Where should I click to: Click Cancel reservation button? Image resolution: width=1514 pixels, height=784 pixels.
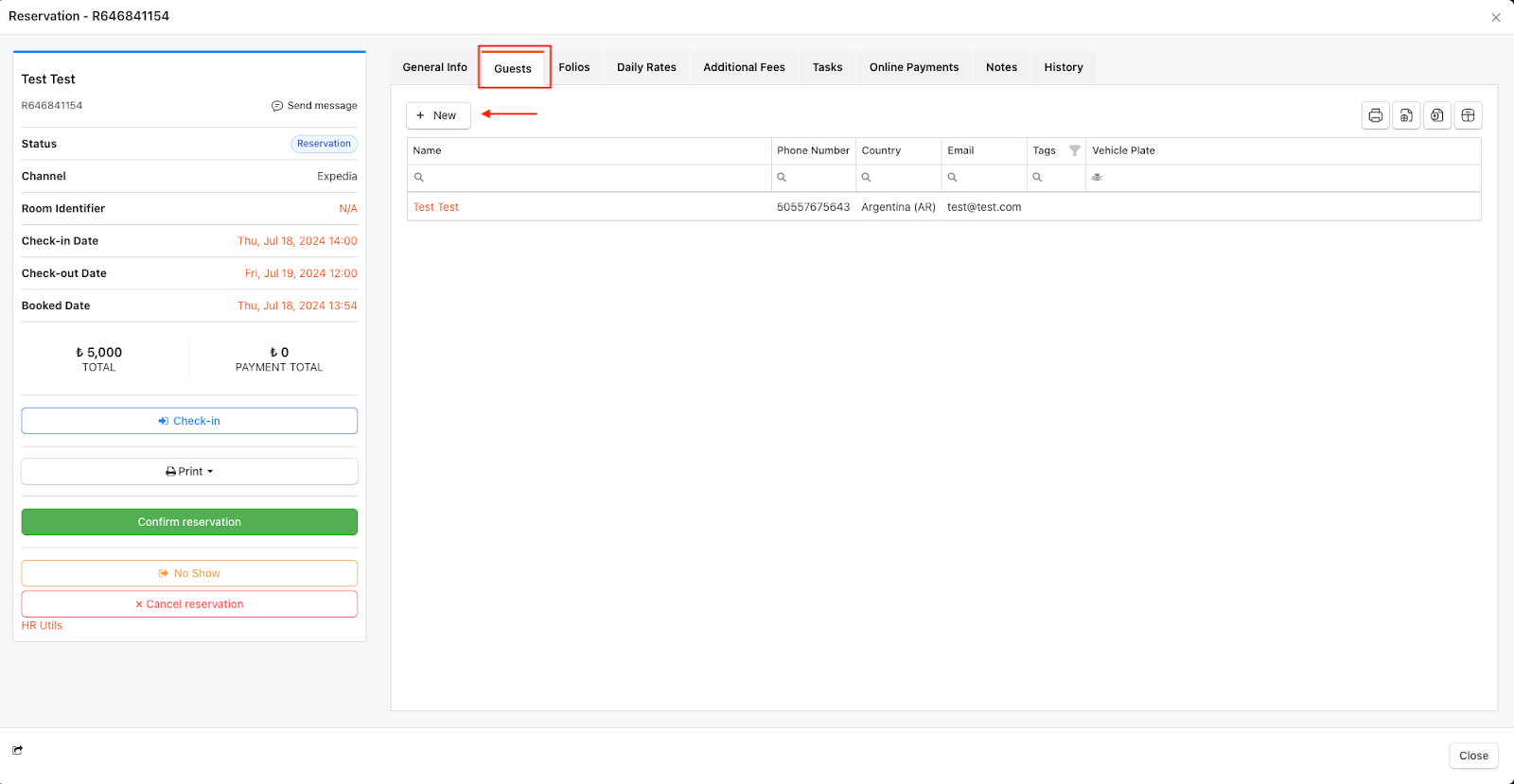(x=189, y=604)
